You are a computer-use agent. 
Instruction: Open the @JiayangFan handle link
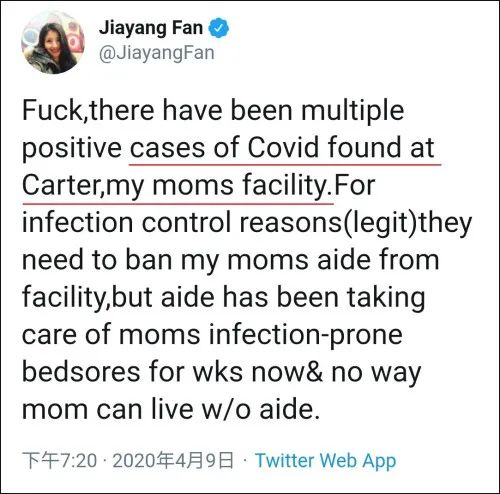(x=157, y=53)
